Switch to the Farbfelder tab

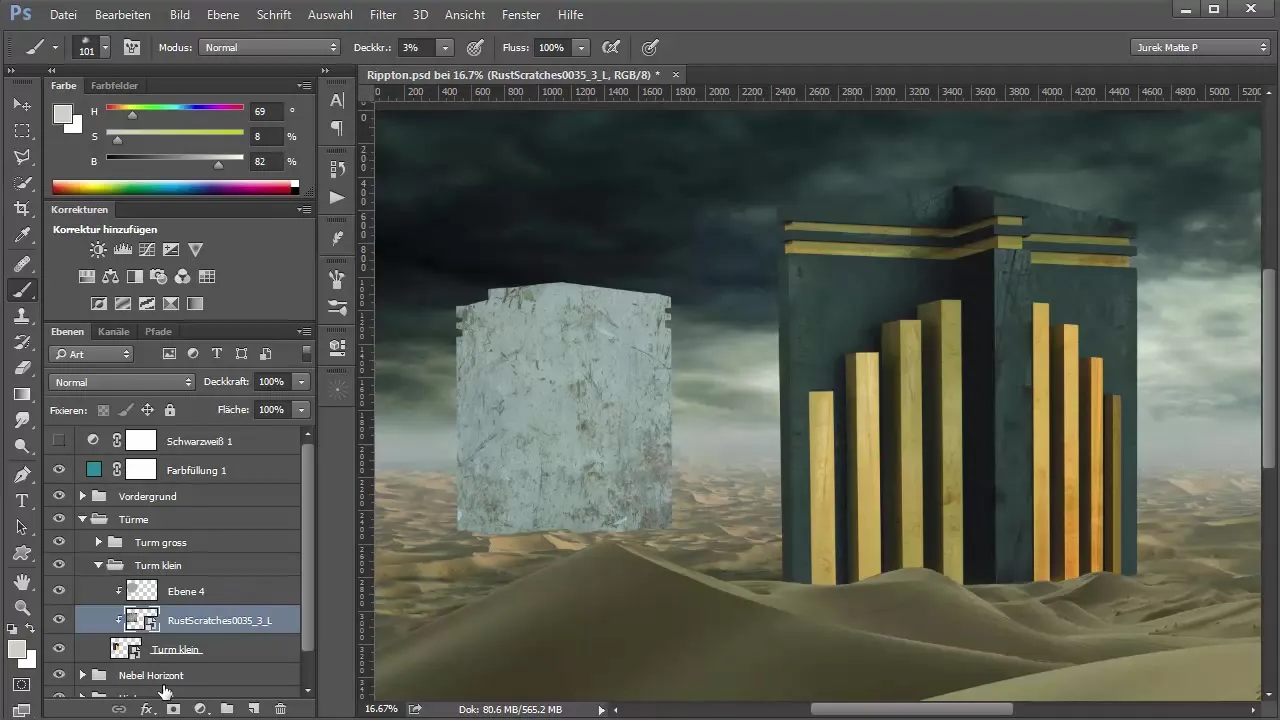[115, 86]
